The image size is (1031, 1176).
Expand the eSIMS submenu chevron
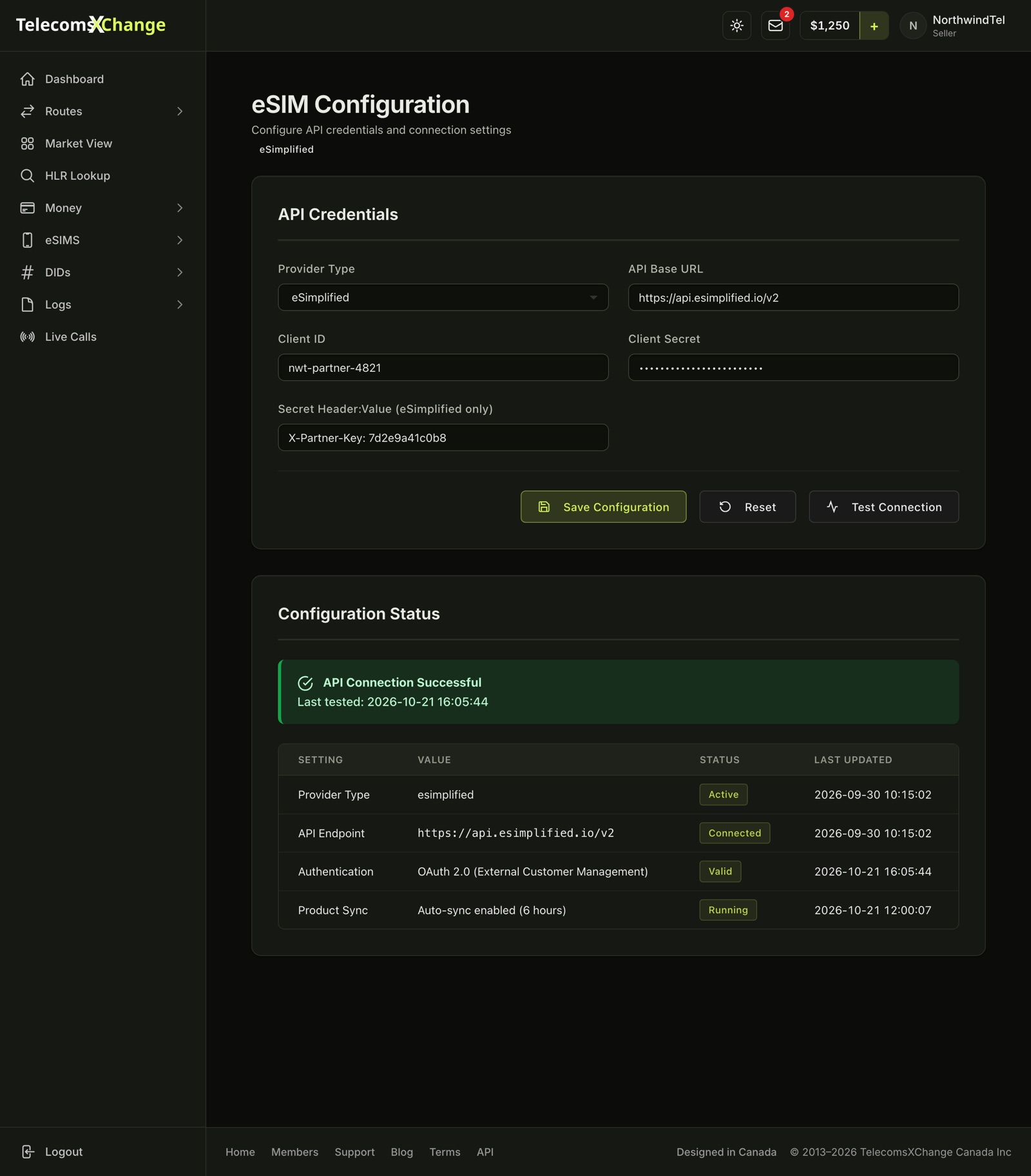click(x=180, y=240)
